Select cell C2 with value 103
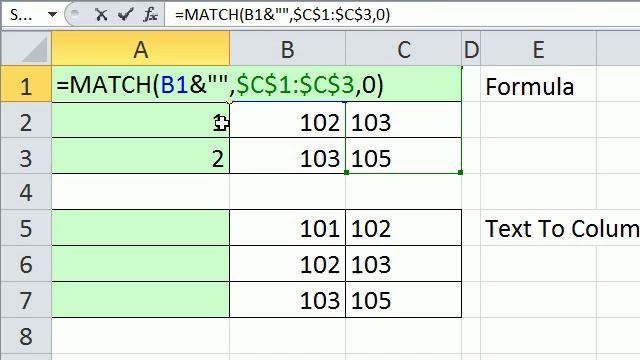The image size is (640, 360). (404, 120)
